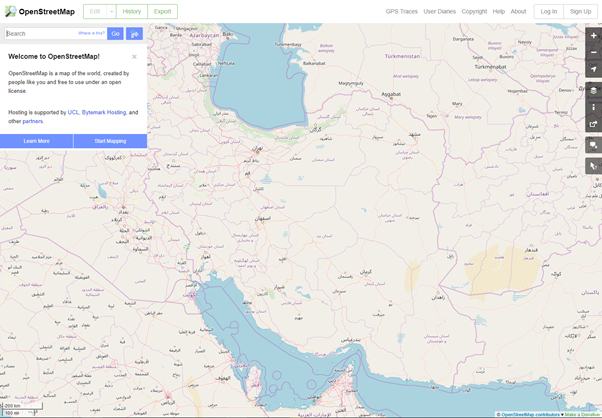This screenshot has width=602, height=418.
Task: Open the map Layers panel
Action: 594,91
